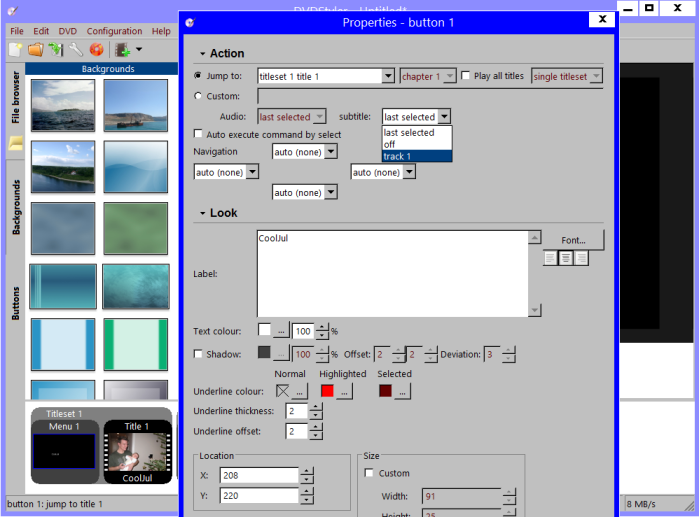Select the Jump to radio button

click(x=198, y=76)
